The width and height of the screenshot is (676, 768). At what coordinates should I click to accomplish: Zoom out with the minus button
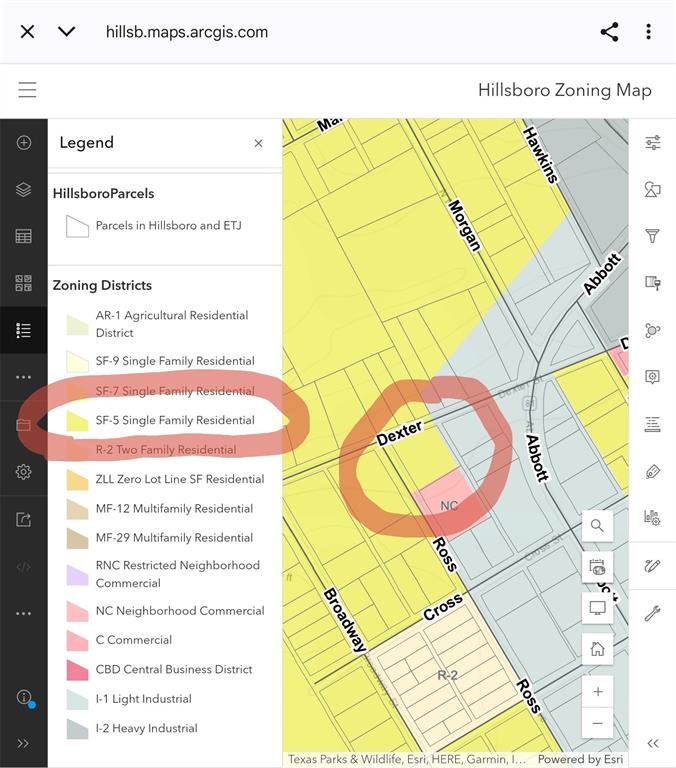click(597, 723)
